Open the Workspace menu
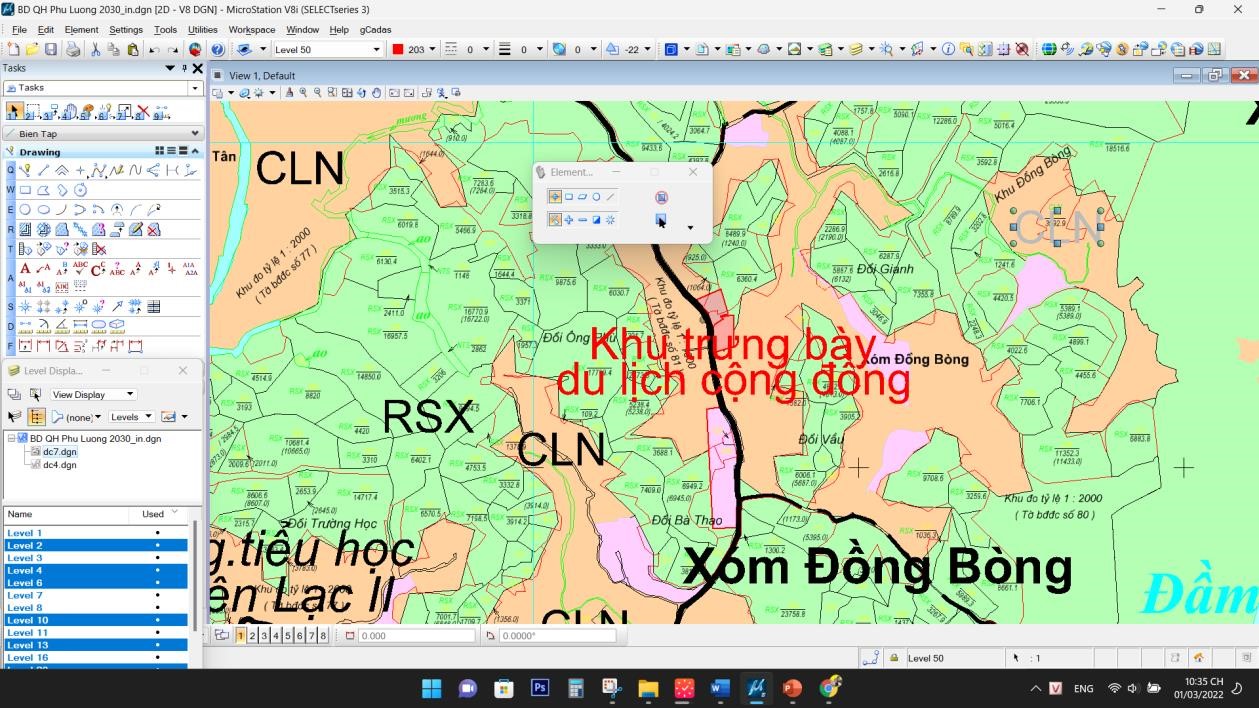Screen dimensions: 1259x708 click(x=251, y=29)
